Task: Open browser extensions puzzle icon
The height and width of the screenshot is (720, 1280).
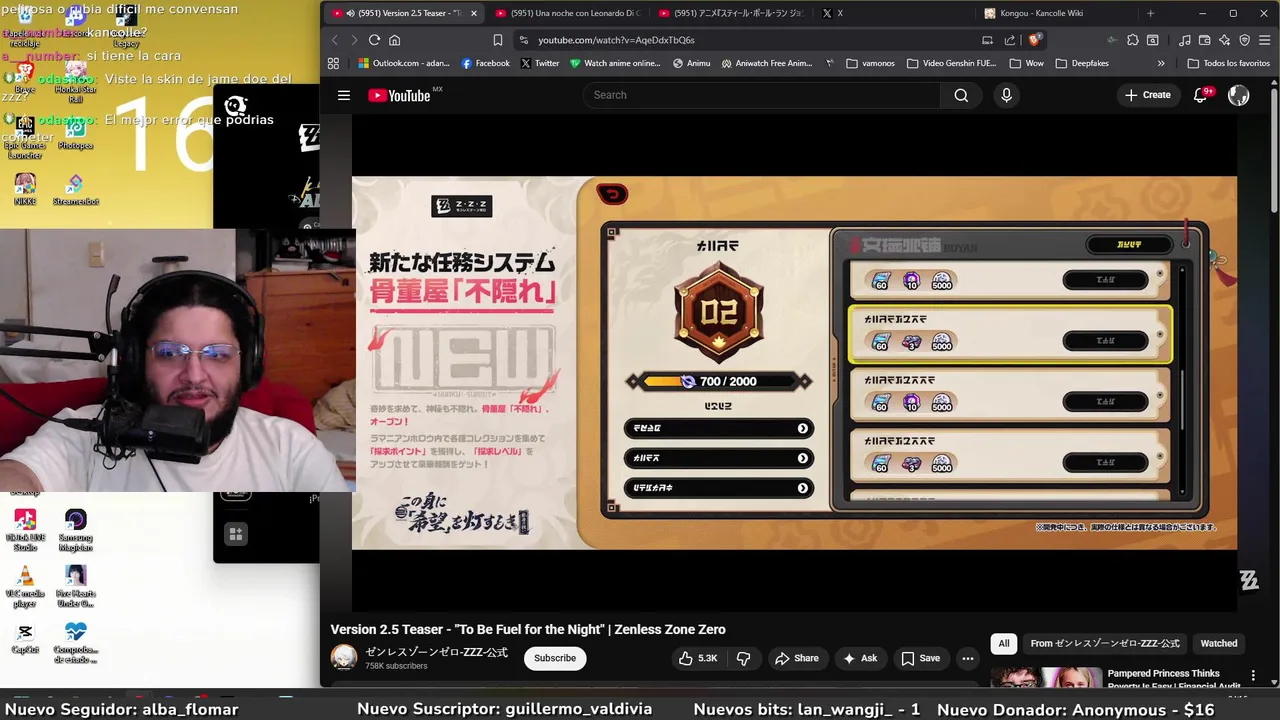Action: (1132, 40)
